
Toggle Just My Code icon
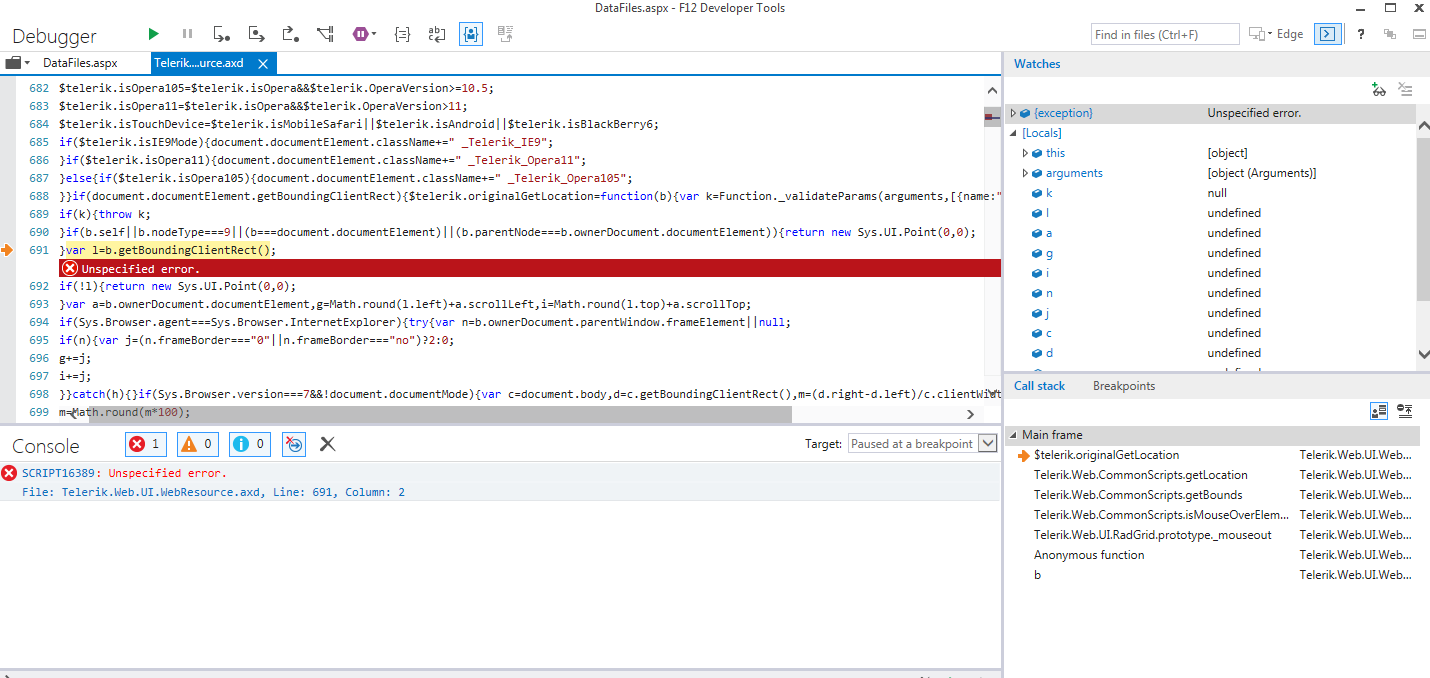point(471,34)
